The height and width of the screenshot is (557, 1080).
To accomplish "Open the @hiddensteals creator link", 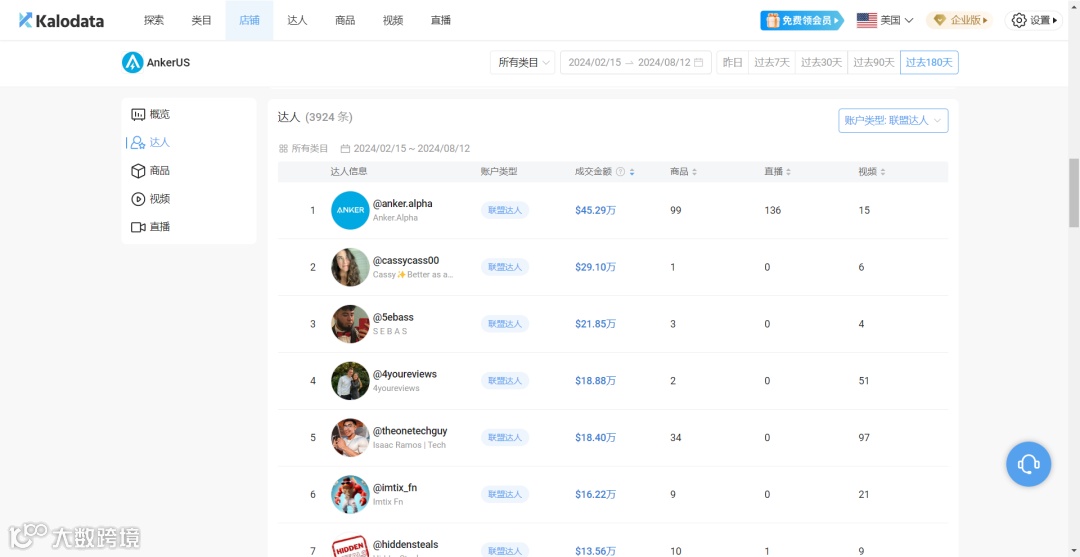I will pos(406,545).
